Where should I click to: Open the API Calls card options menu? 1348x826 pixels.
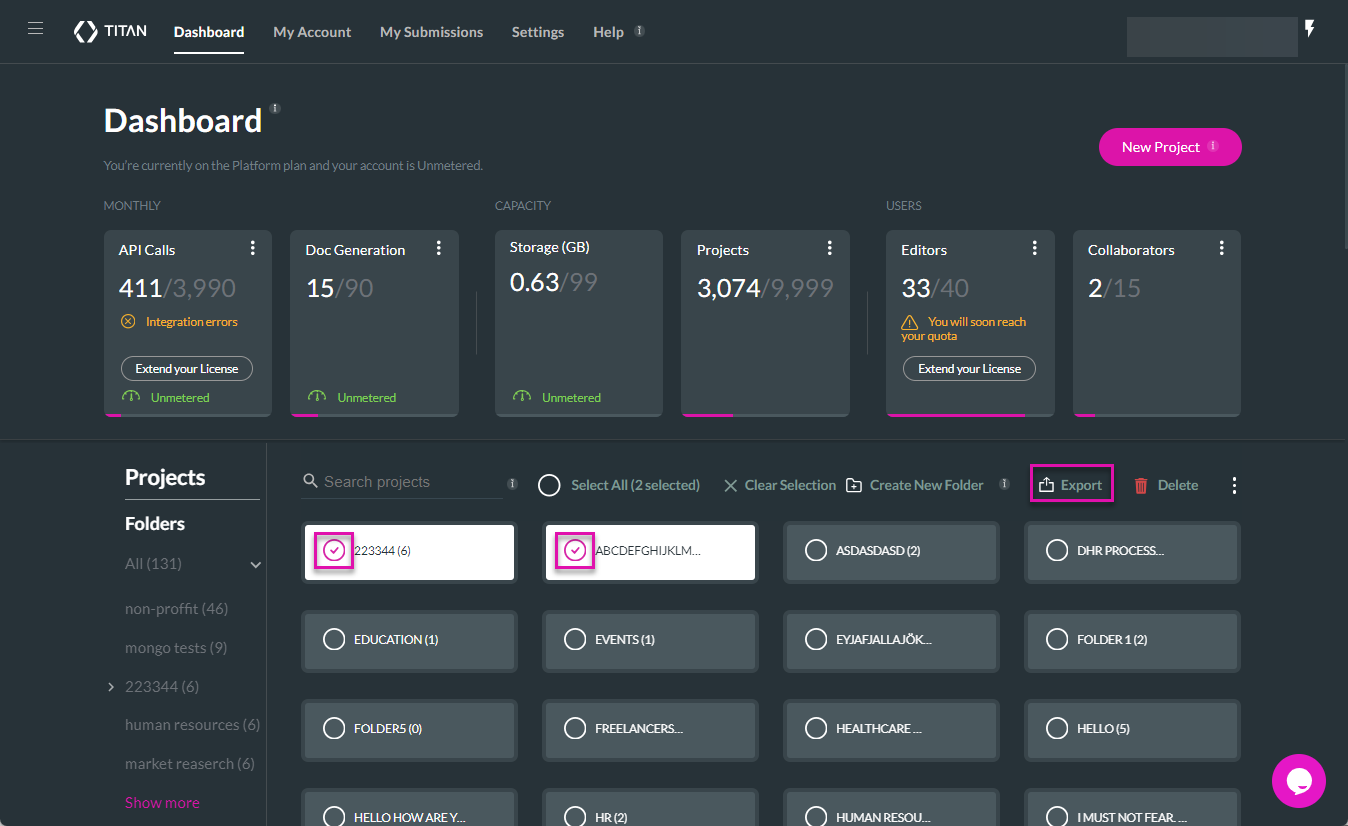click(253, 248)
